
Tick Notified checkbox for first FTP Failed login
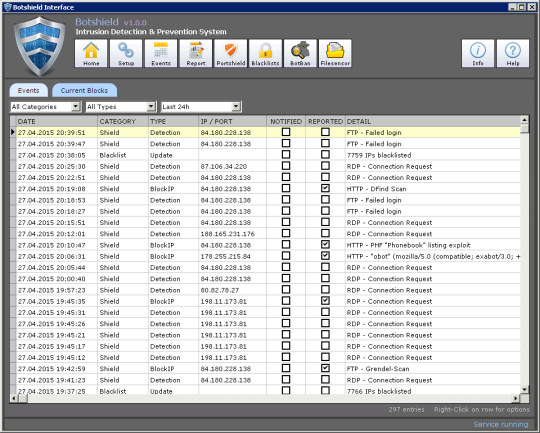(286, 132)
